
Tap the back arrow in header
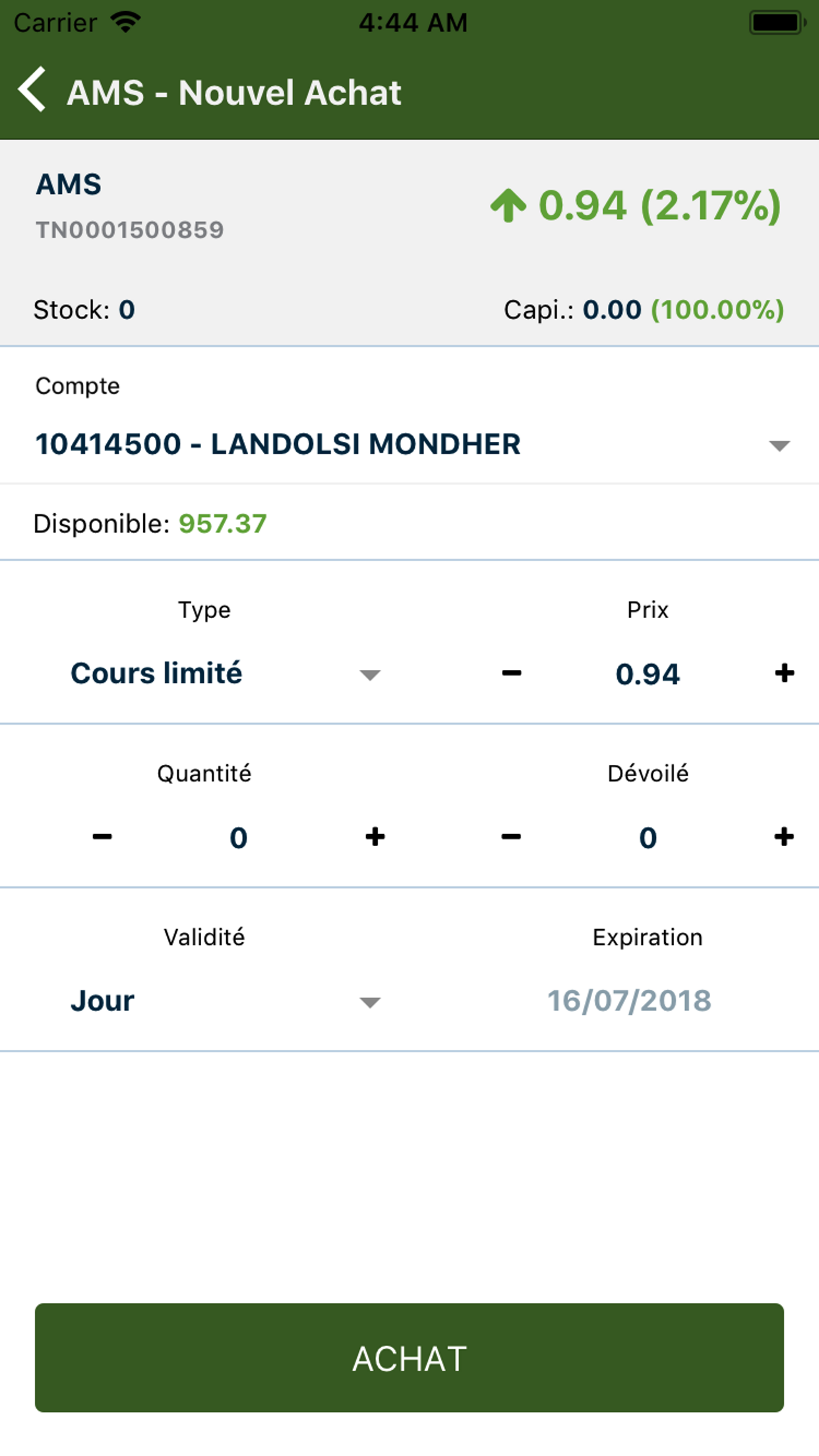(x=32, y=90)
